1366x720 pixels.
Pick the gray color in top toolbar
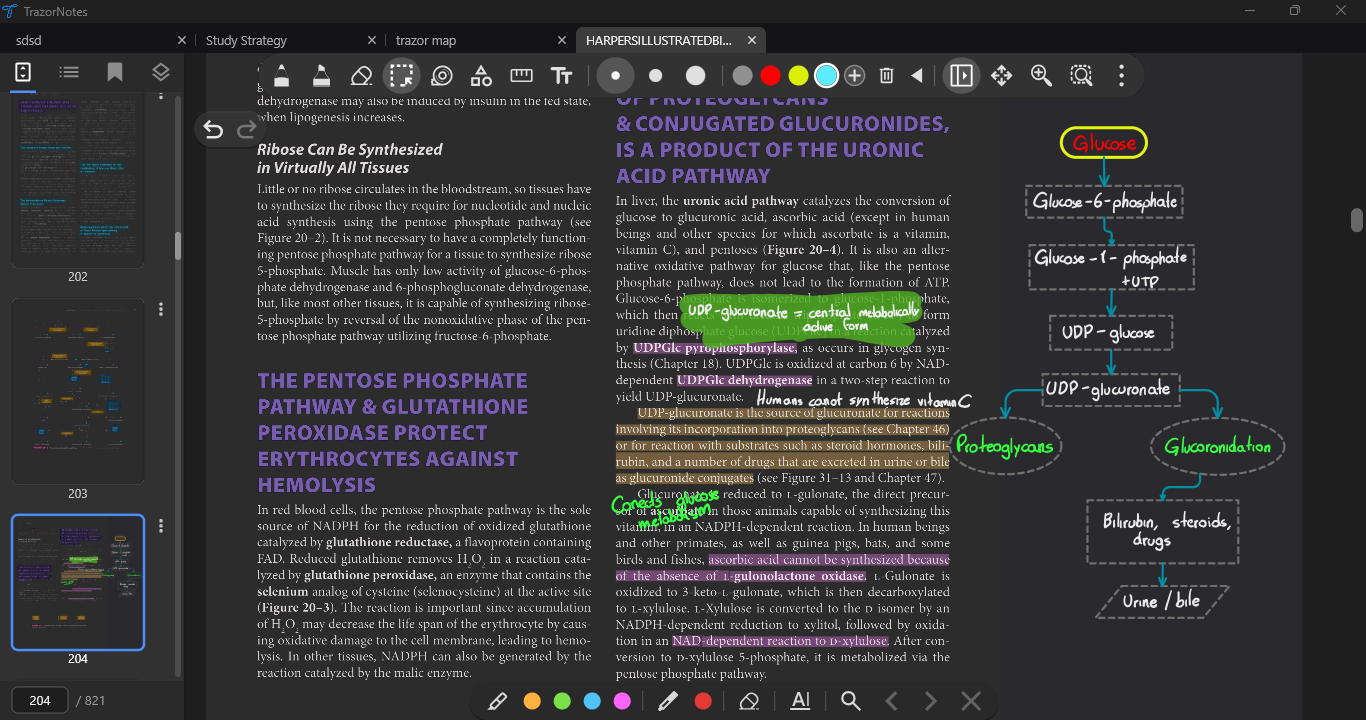[x=742, y=75]
